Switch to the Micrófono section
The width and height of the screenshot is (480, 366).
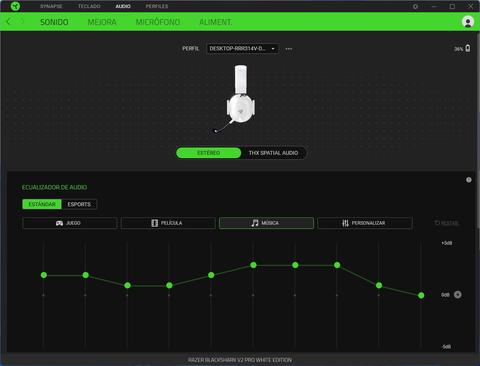(x=158, y=22)
